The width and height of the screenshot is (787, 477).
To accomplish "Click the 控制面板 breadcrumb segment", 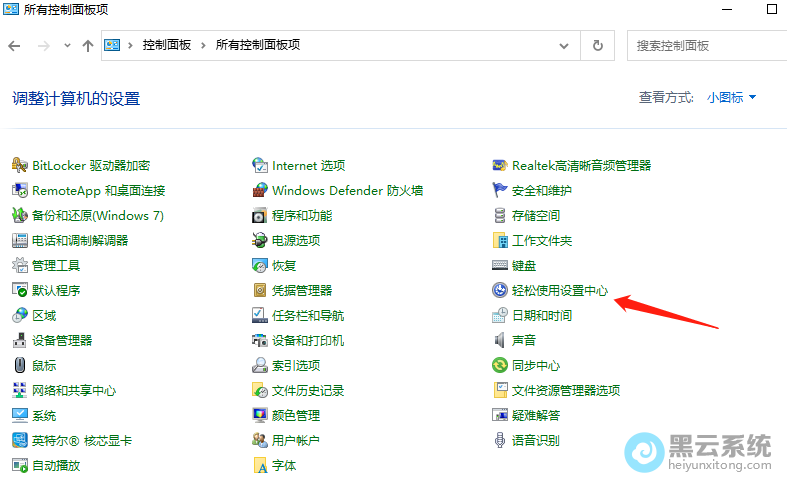I will point(167,45).
